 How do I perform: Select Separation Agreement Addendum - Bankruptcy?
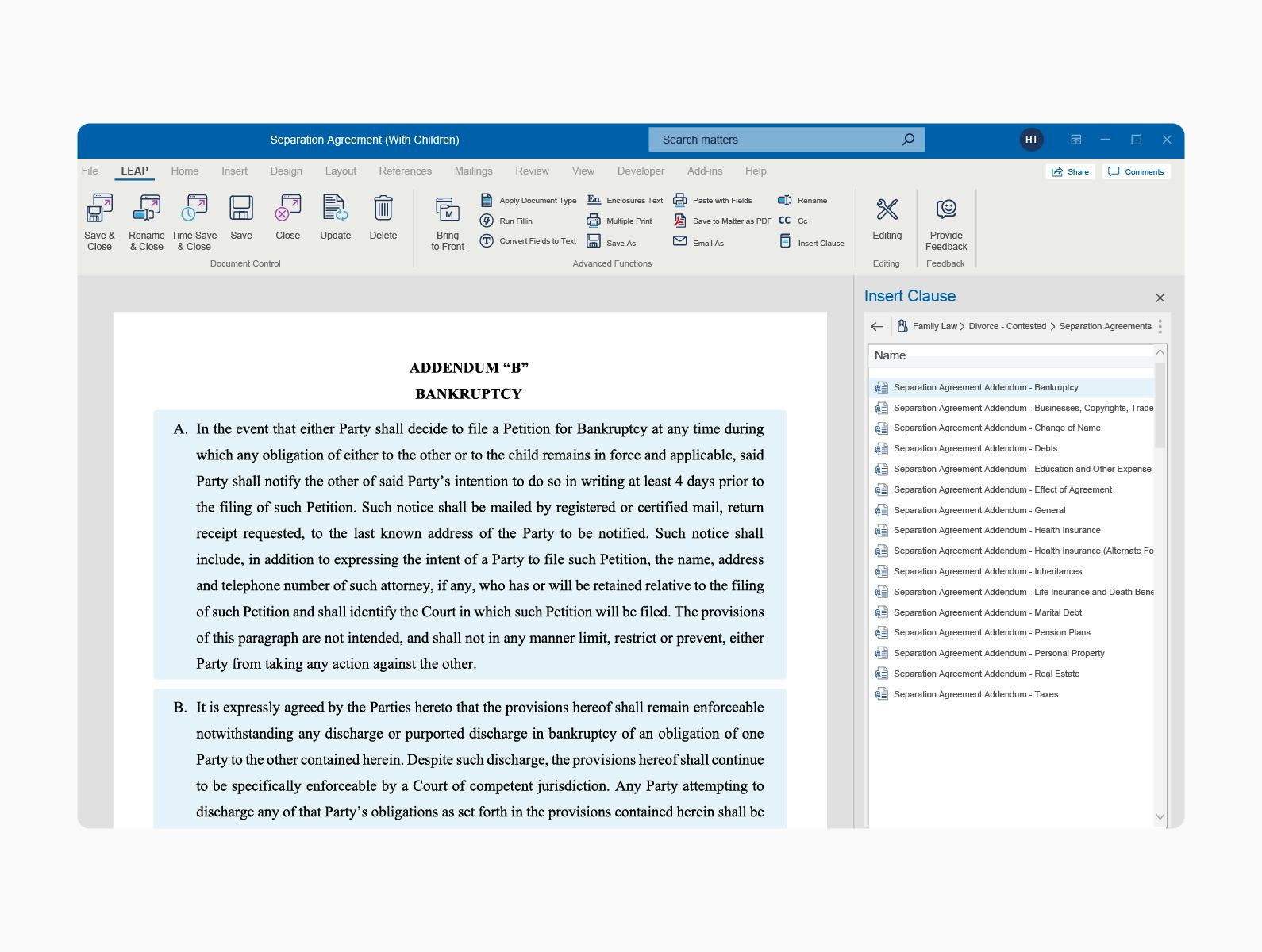[x=1011, y=387]
